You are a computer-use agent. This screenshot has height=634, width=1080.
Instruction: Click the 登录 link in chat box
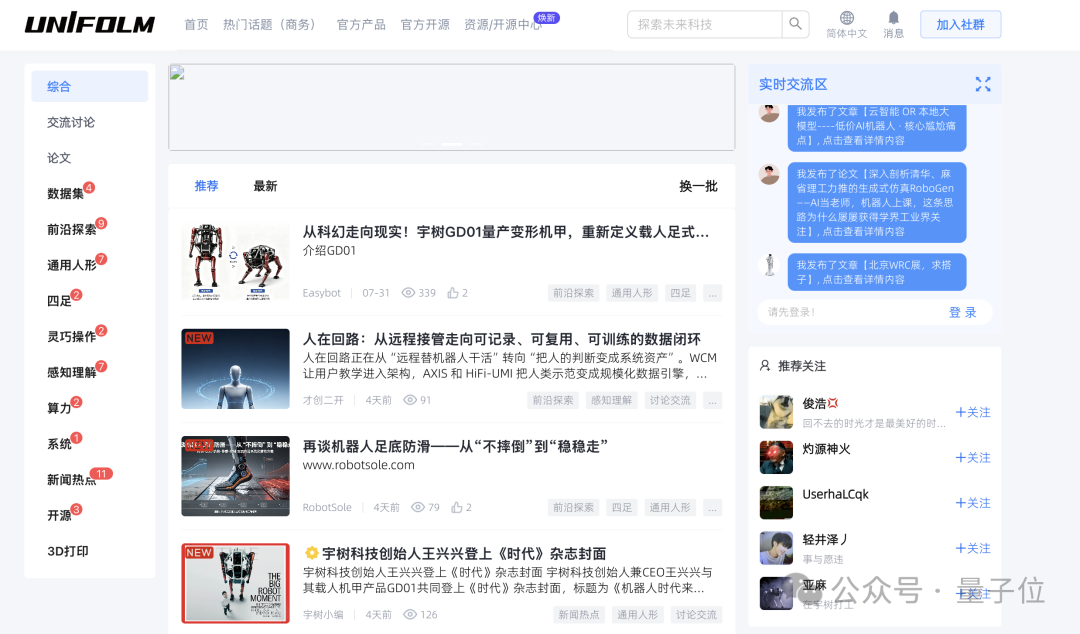[x=963, y=312]
